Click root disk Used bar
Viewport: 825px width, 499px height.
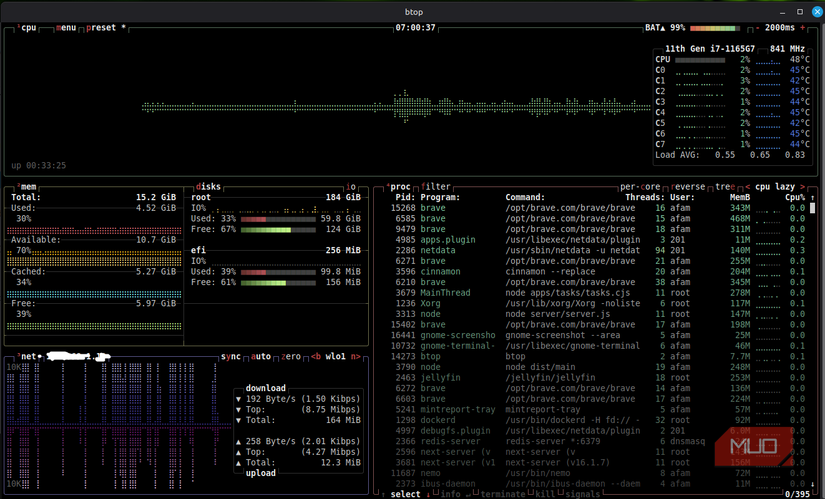[278, 219]
